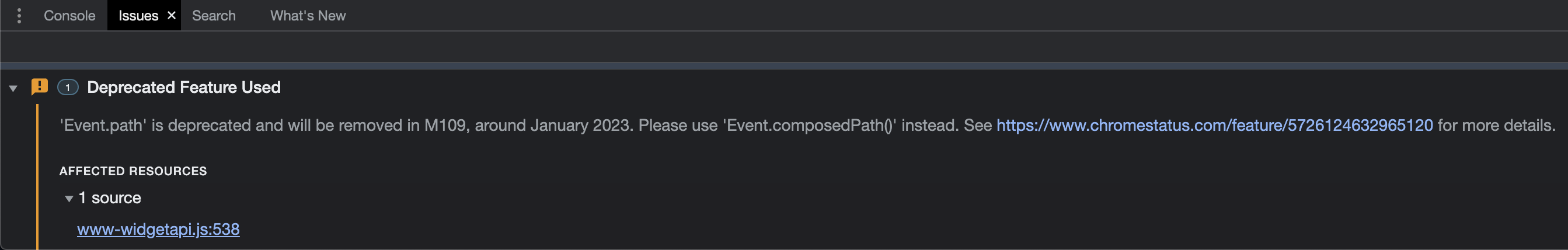Switch to the Console tab

coord(69,16)
